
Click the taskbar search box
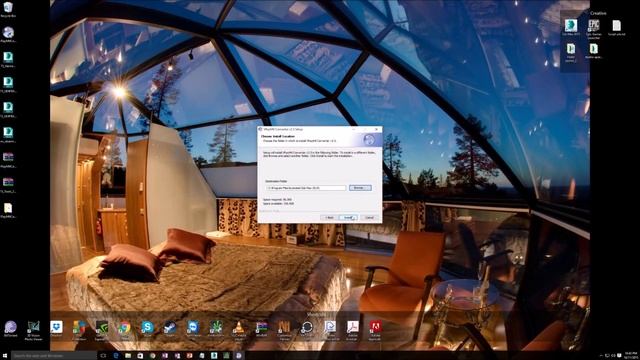point(54,356)
